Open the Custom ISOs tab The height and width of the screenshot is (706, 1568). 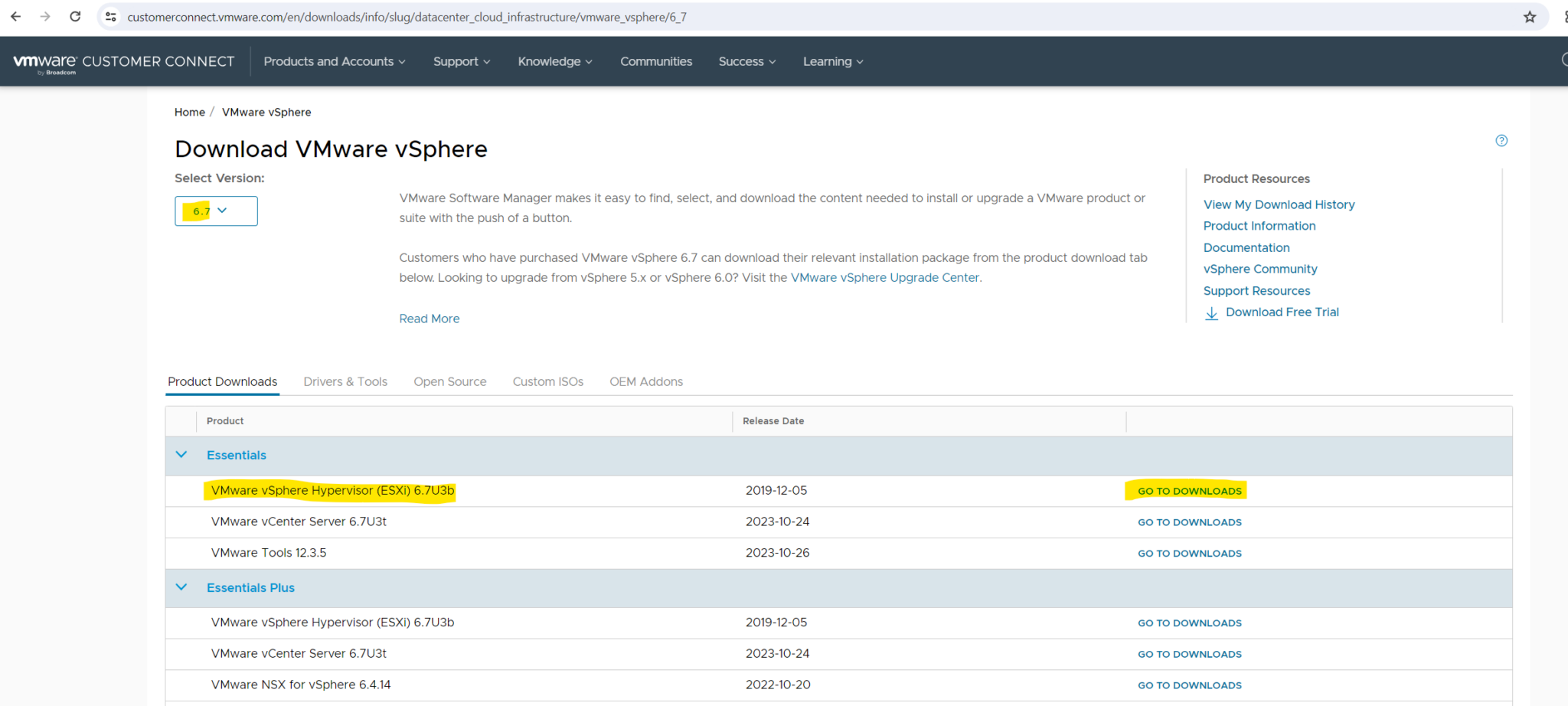547,381
